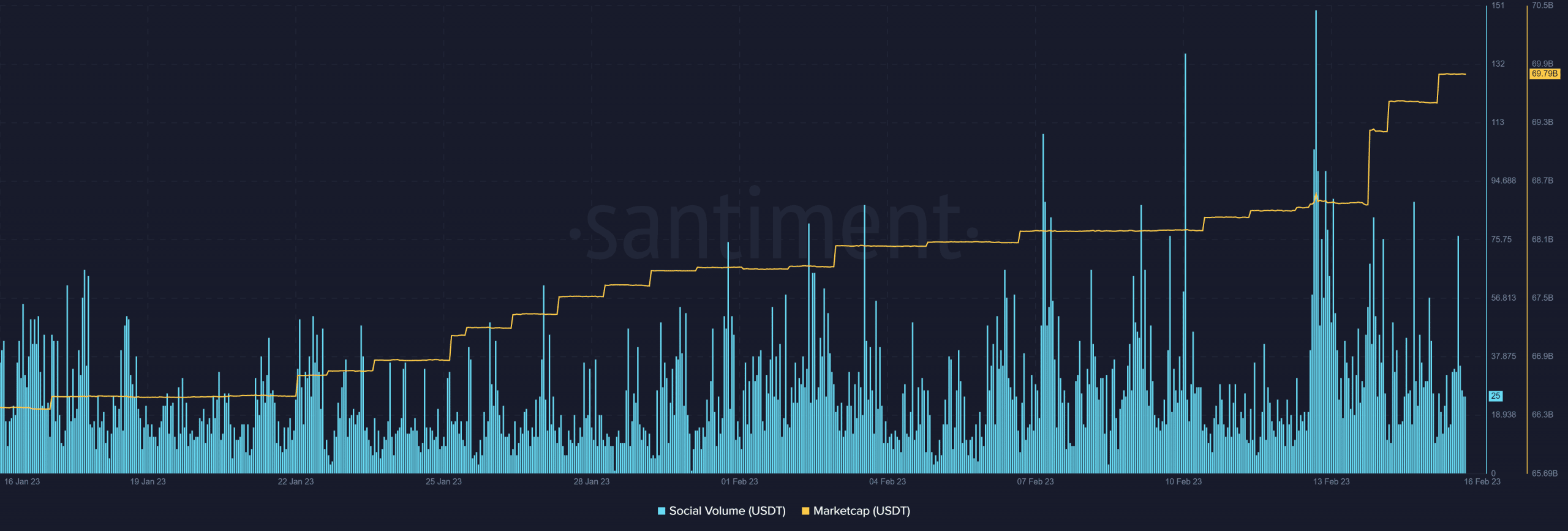Click the 70.5B marketcap axis value
This screenshot has height=531, width=1568.
pyautogui.click(x=1542, y=6)
